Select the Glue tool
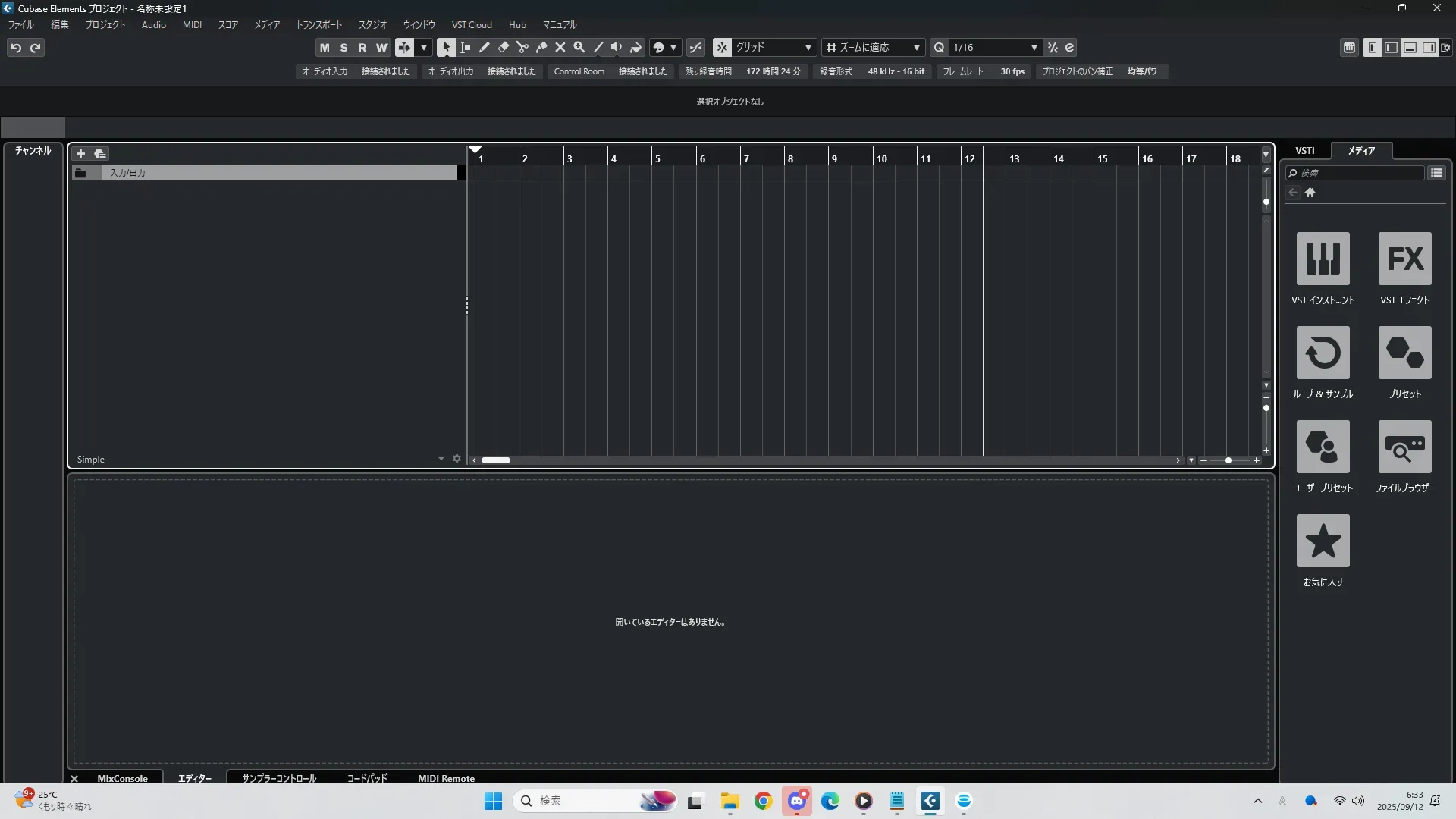Viewport: 1456px width, 819px height. click(541, 47)
